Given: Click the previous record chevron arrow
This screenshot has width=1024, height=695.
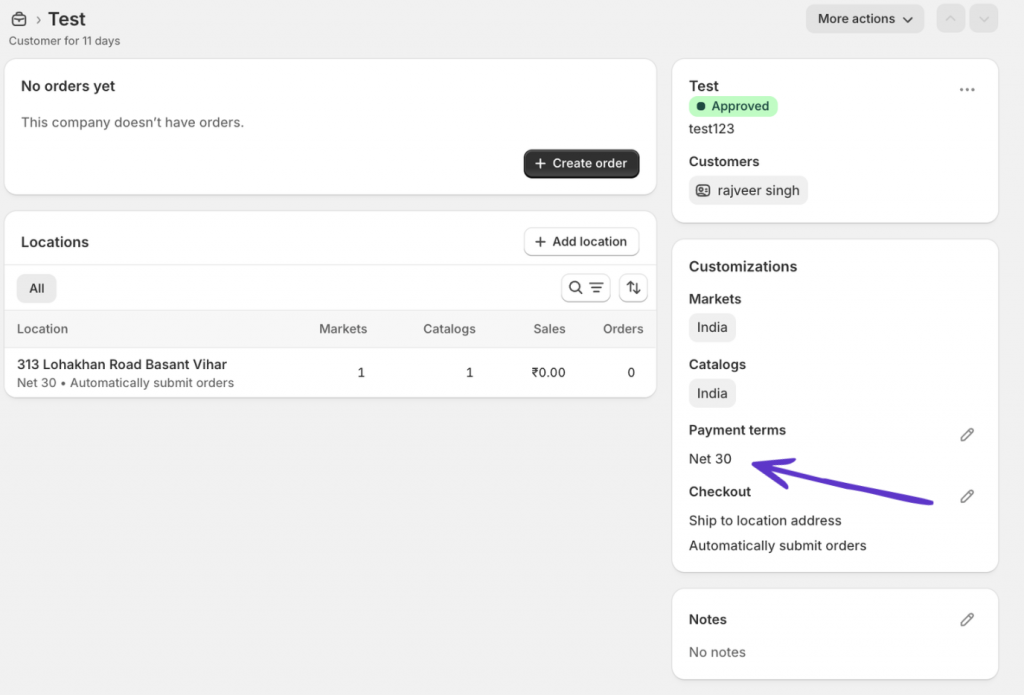Looking at the screenshot, I should point(949,18).
